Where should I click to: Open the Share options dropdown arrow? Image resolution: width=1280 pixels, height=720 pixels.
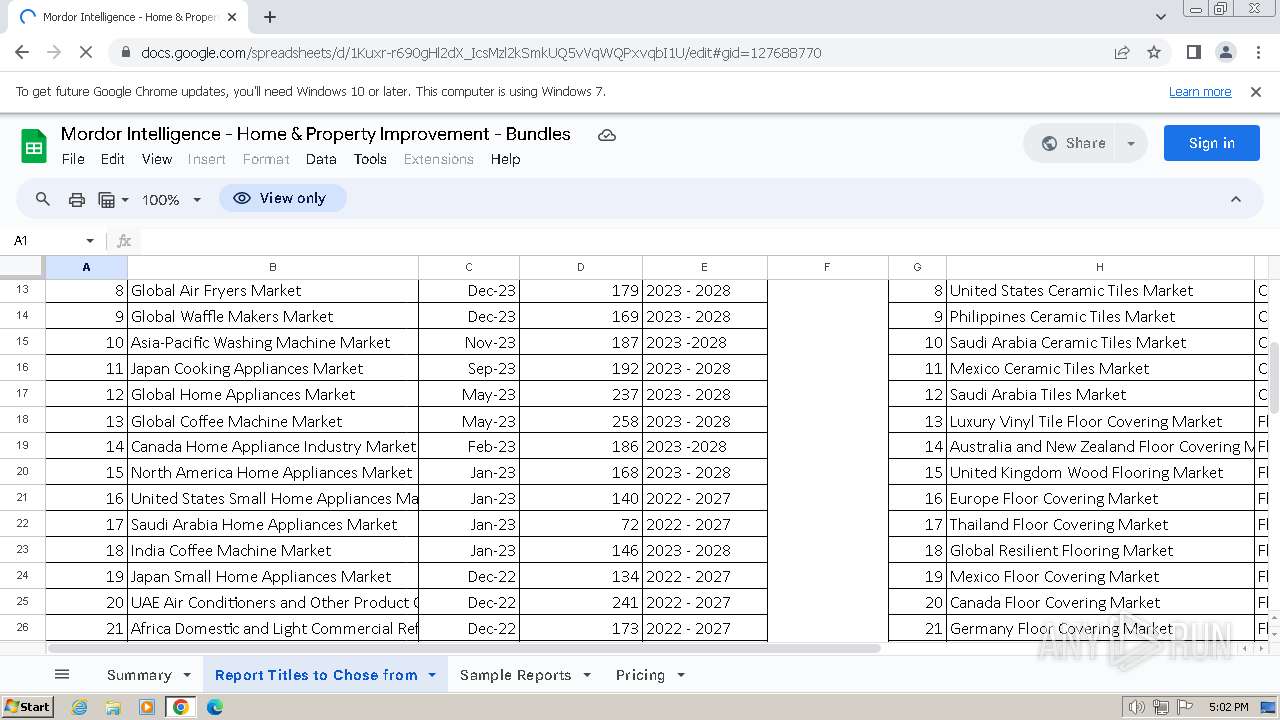pyautogui.click(x=1131, y=143)
